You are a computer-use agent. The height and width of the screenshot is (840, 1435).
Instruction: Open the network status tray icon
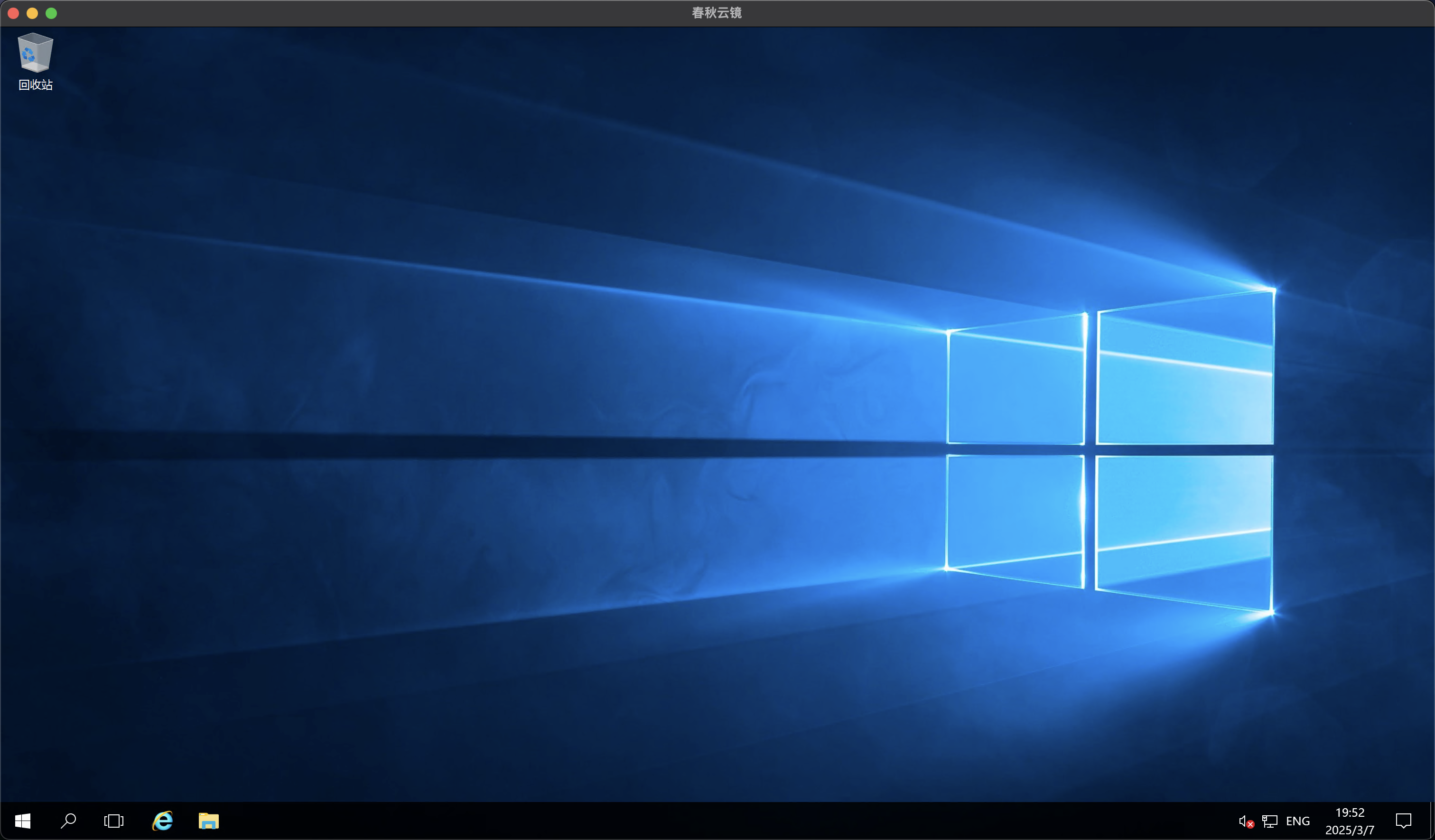[1269, 821]
